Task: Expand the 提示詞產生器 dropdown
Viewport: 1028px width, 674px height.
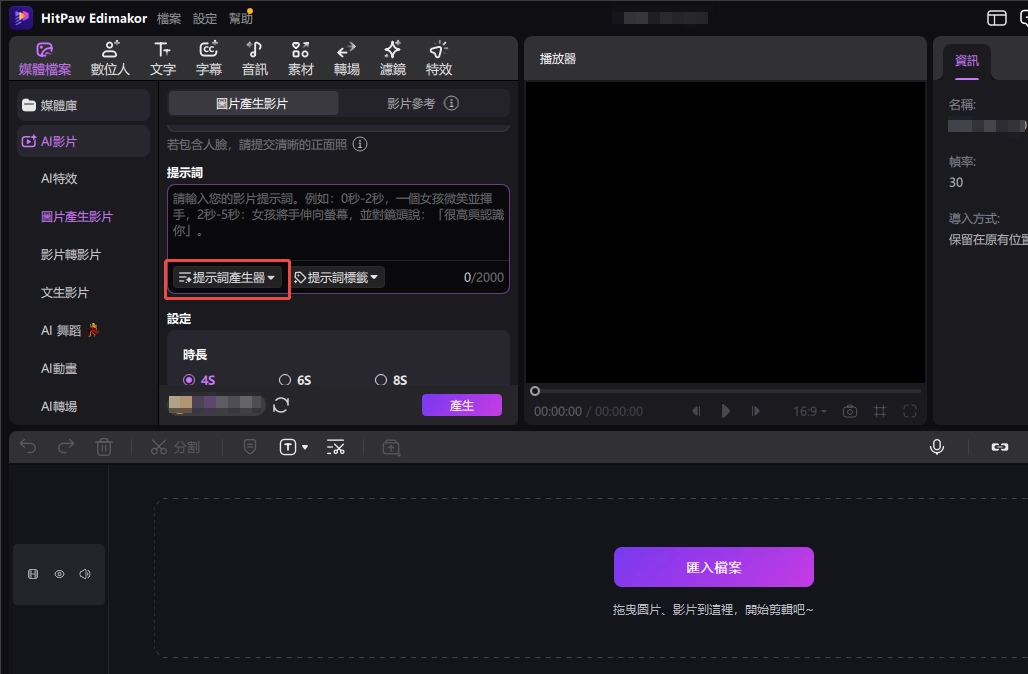Action: (226, 277)
